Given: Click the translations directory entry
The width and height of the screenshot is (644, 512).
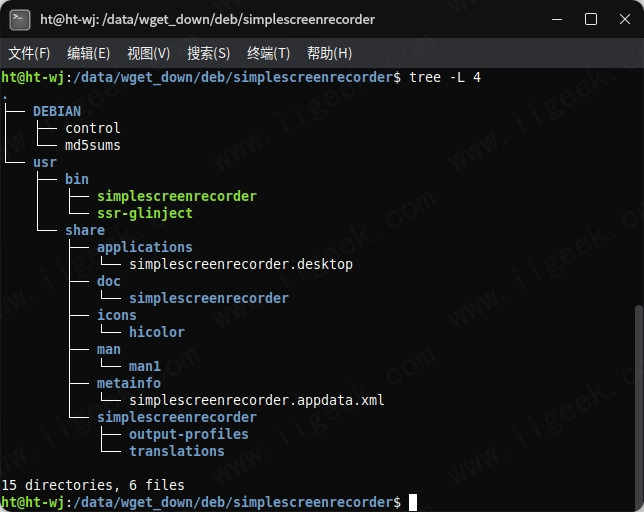Looking at the screenshot, I should click(177, 451).
